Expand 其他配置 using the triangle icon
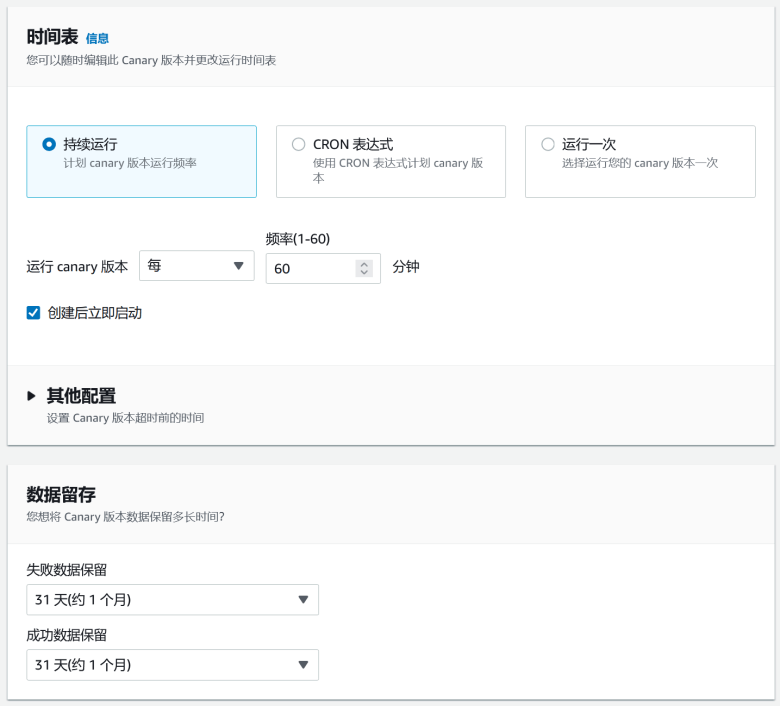 click(32, 396)
